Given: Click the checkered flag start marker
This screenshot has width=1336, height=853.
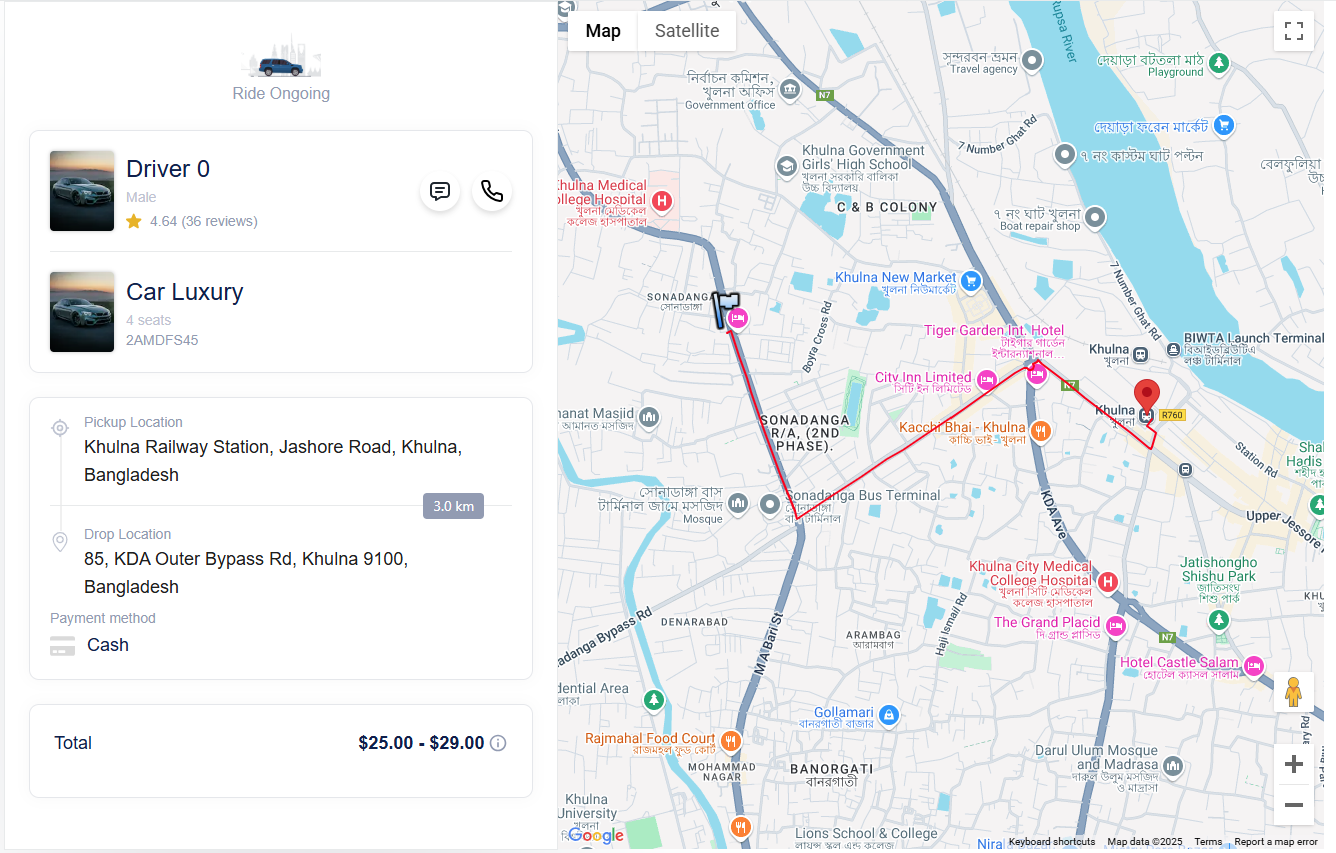Looking at the screenshot, I should pos(725,307).
